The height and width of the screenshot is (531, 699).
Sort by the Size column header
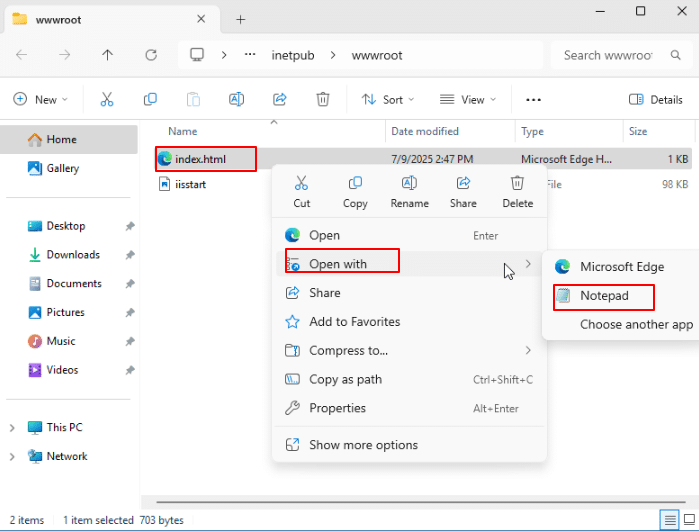click(x=638, y=131)
